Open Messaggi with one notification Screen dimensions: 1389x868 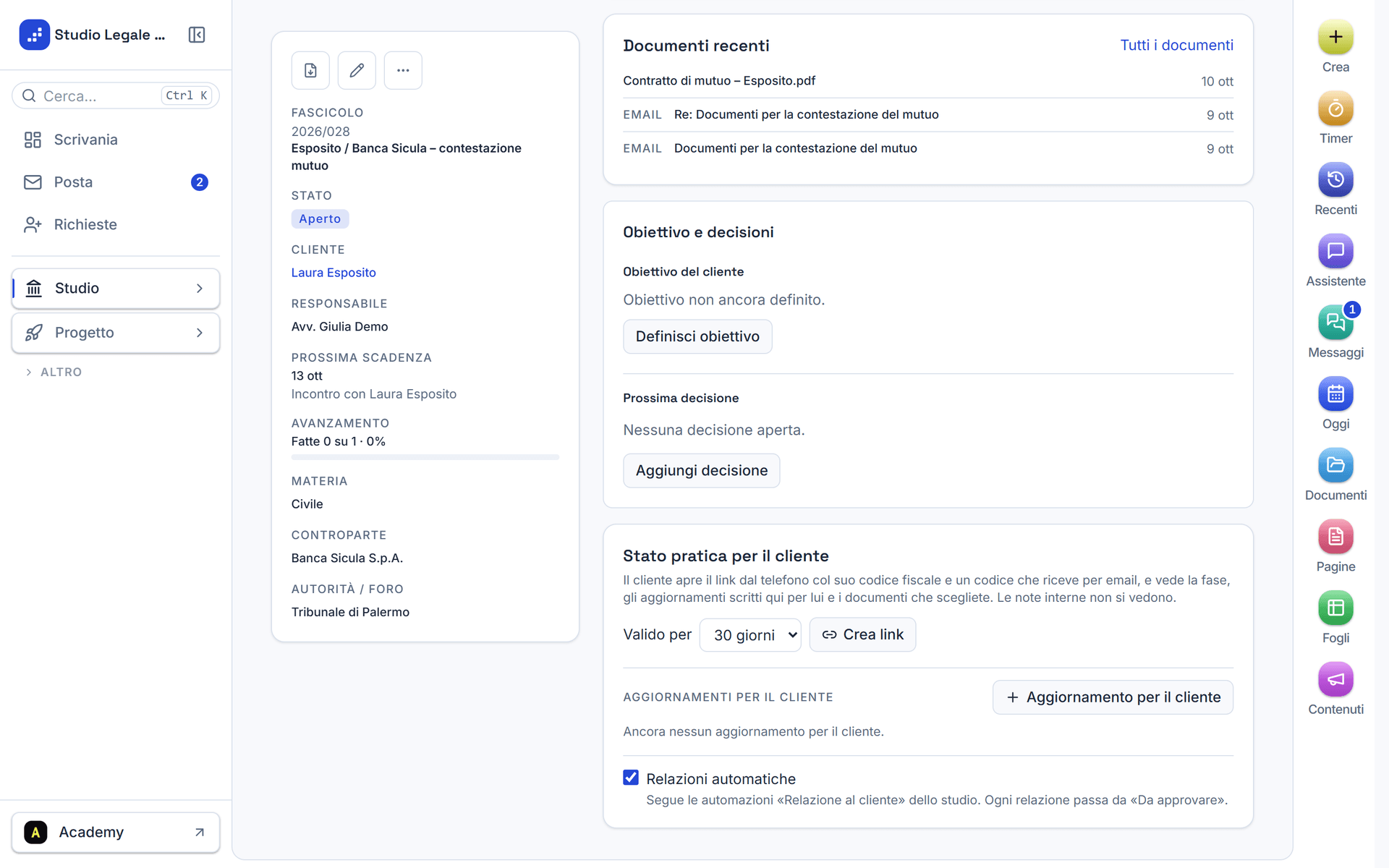pos(1335,323)
